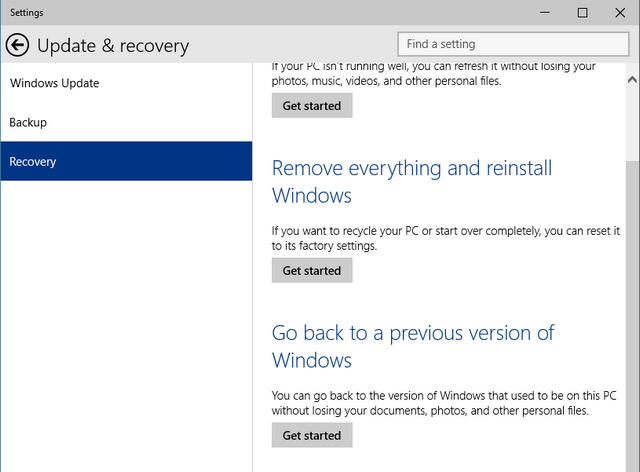Maximize the Settings window

583,13
